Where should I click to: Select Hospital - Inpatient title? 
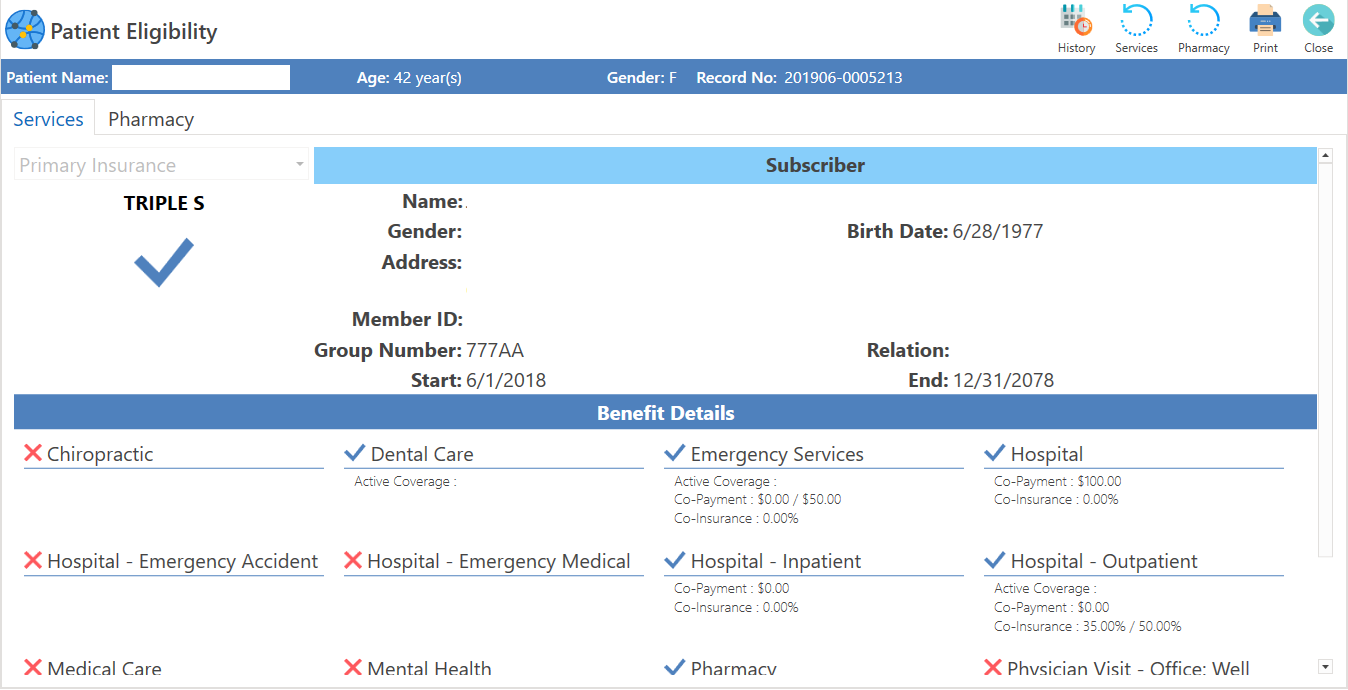tap(776, 561)
